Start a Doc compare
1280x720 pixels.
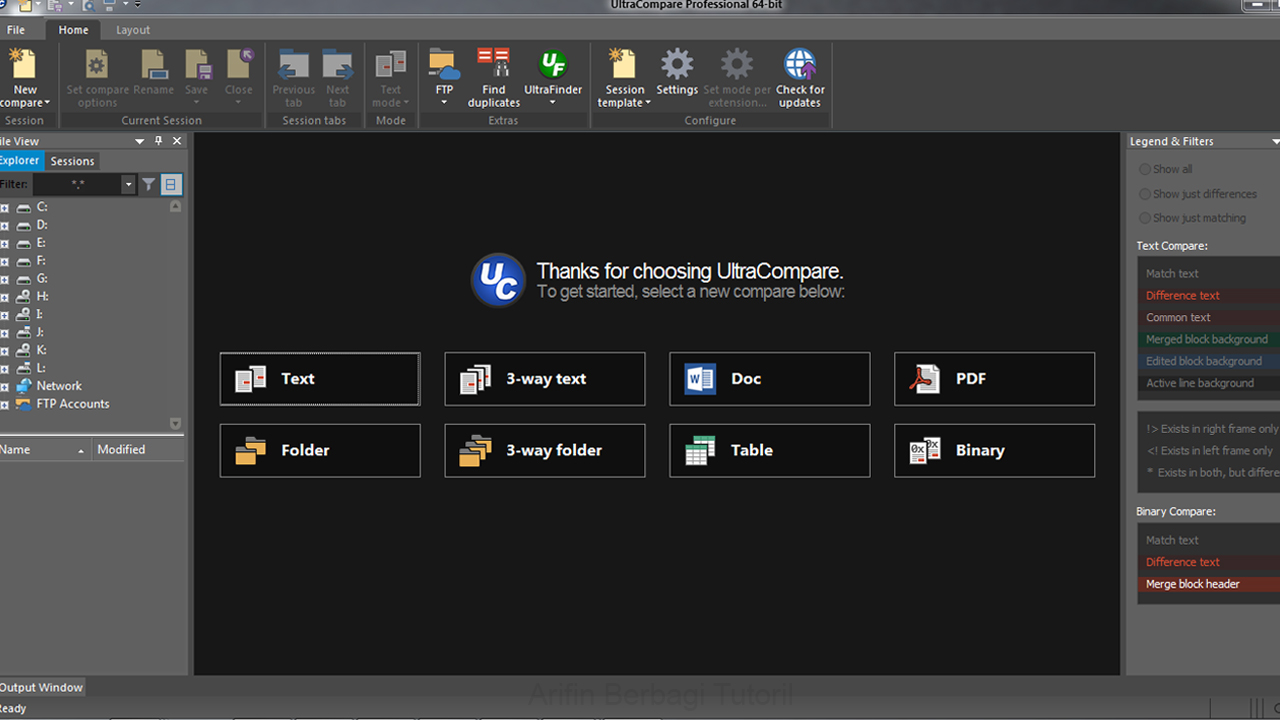770,379
